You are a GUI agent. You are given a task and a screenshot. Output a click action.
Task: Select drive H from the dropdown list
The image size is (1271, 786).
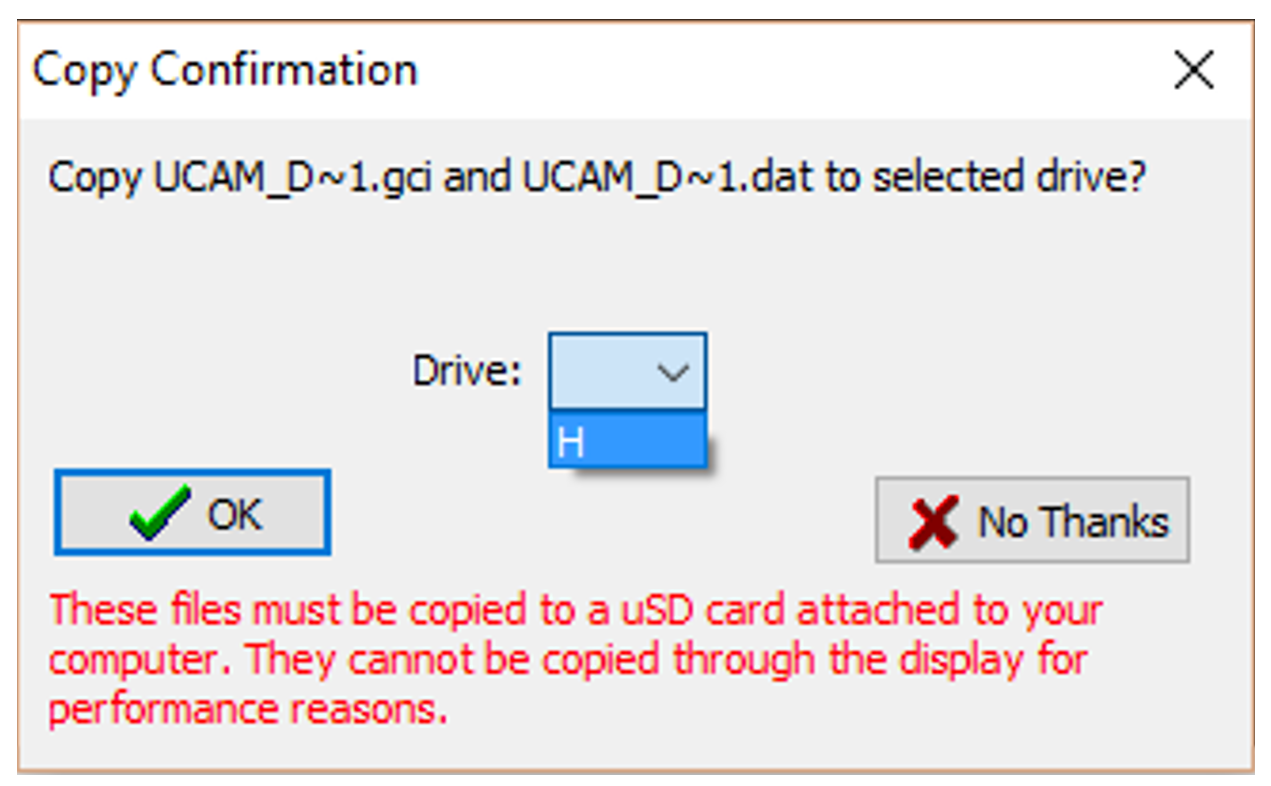[x=627, y=442]
